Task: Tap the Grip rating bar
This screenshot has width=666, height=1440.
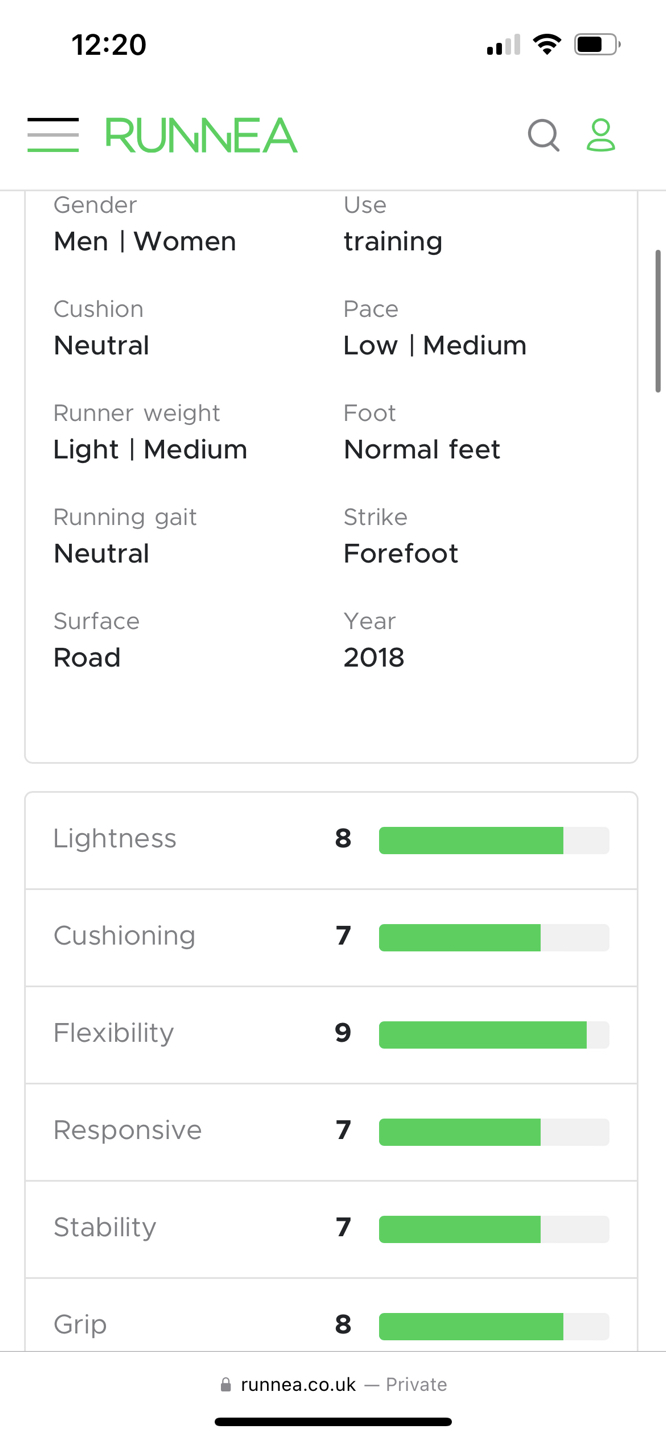Action: pos(494,1326)
